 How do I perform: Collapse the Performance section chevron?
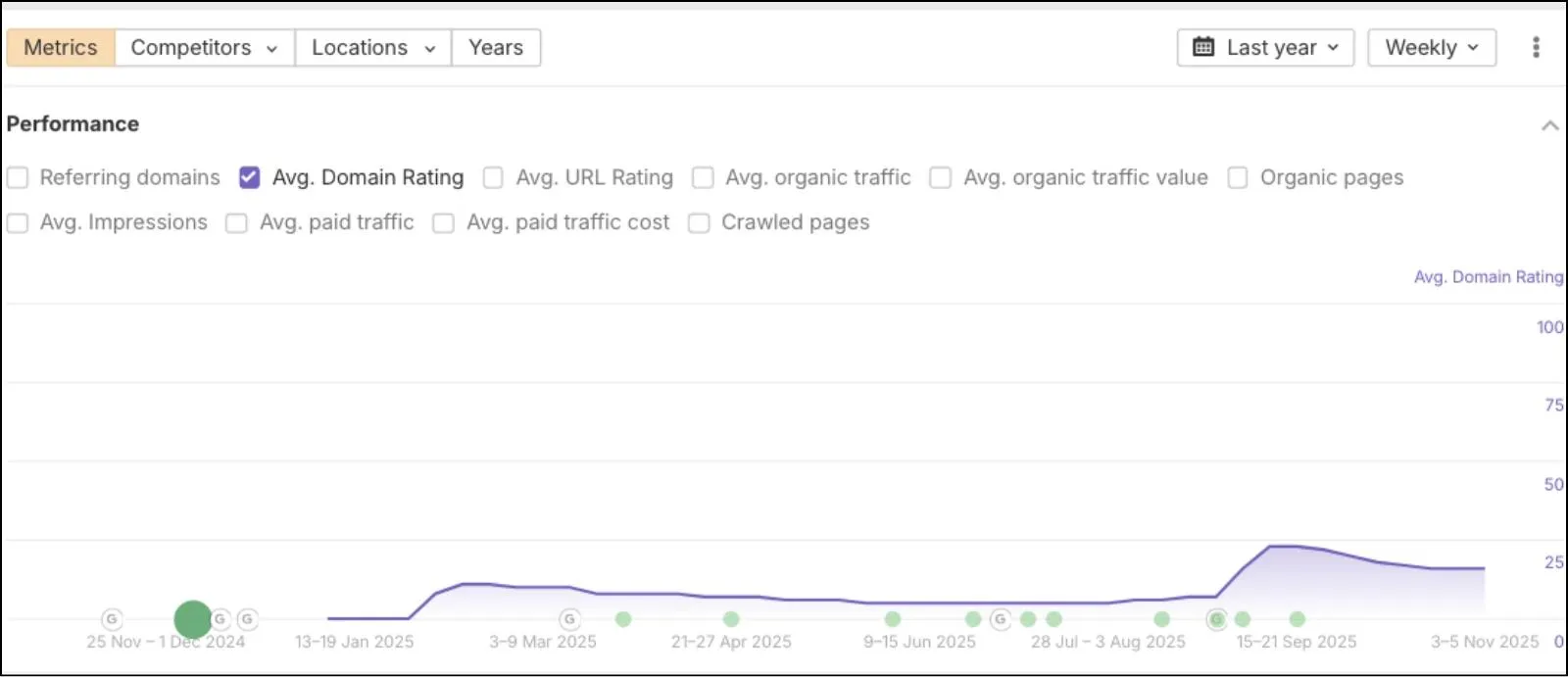(1549, 125)
